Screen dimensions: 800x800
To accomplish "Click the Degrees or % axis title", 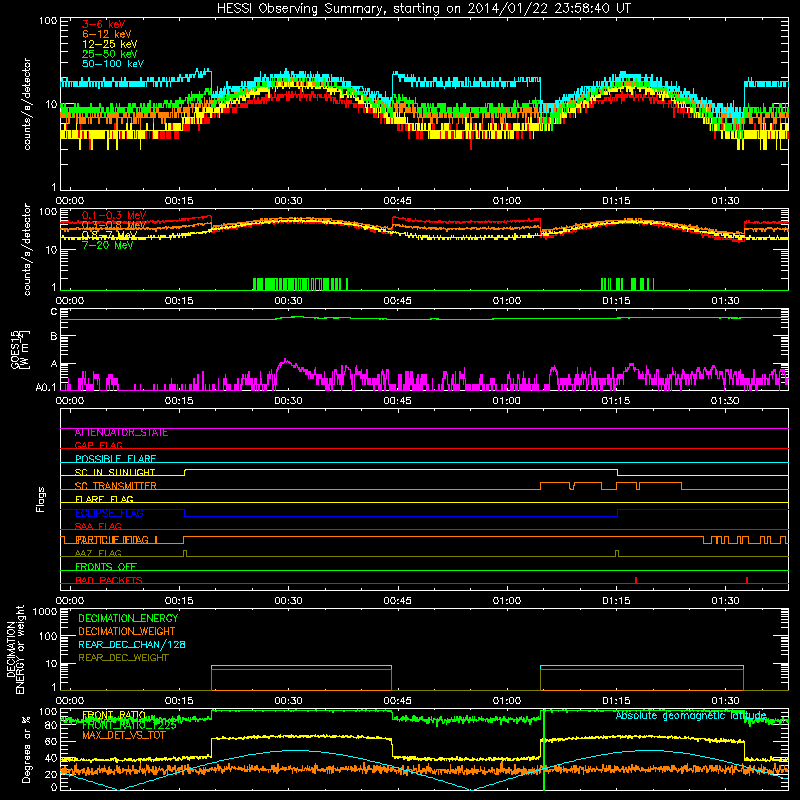I will coord(26,749).
